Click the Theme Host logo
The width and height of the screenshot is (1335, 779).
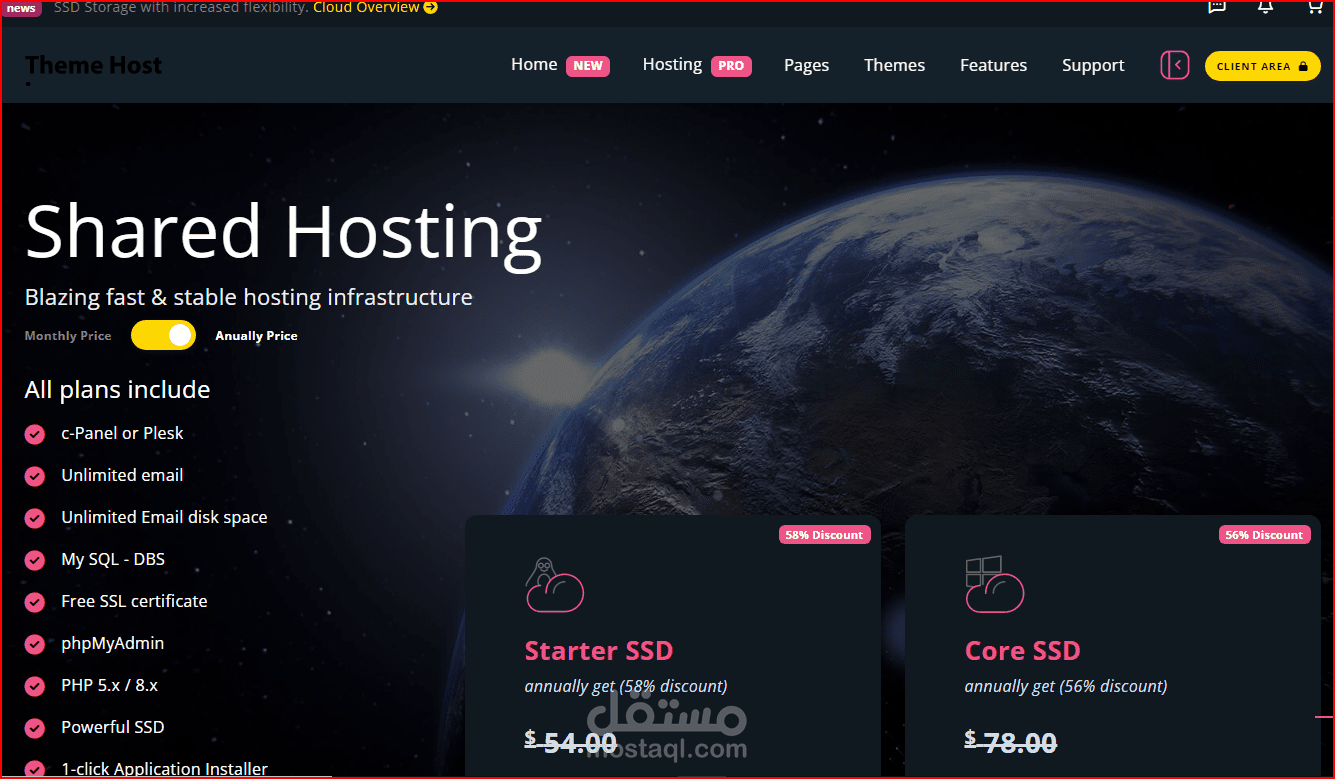coord(93,66)
